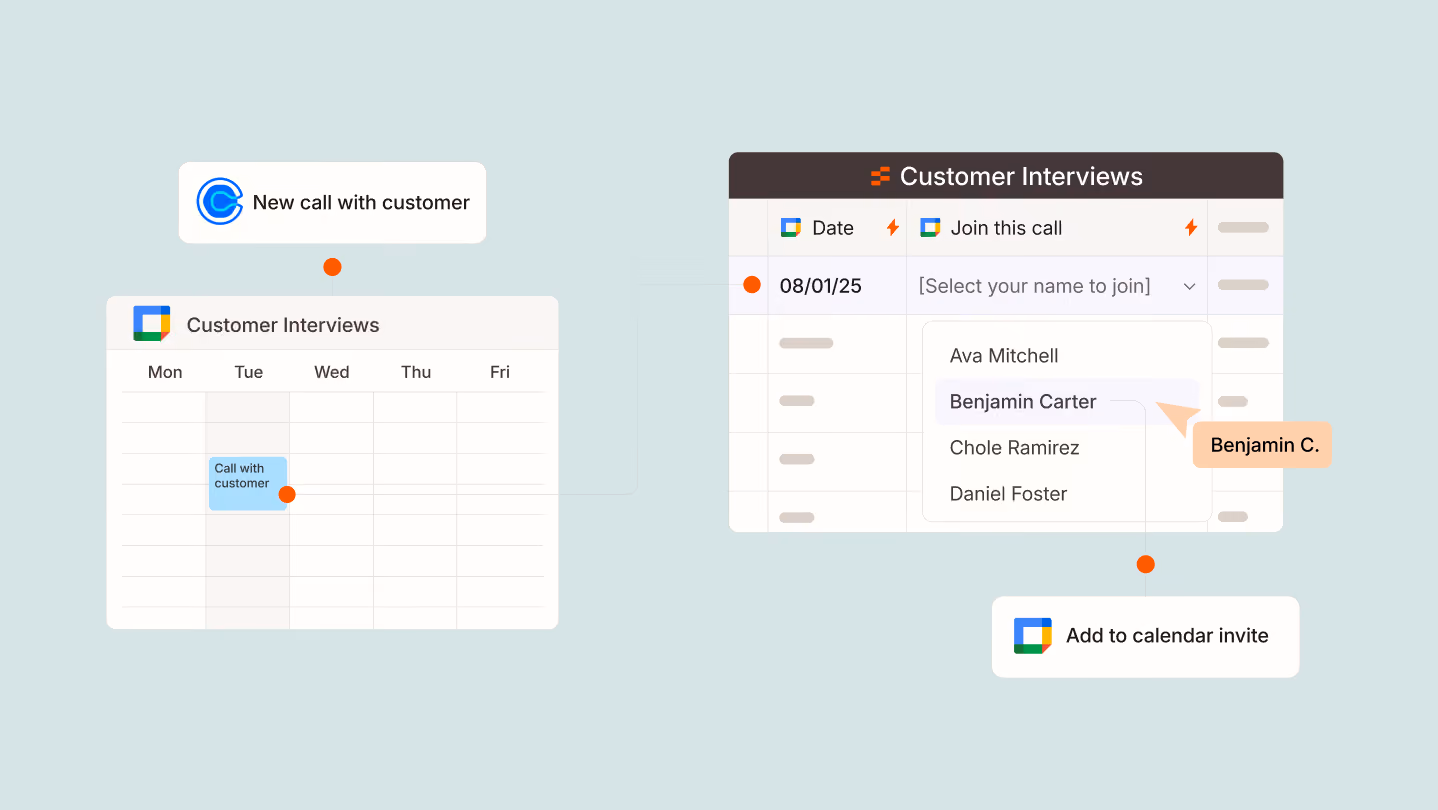The width and height of the screenshot is (1438, 810).
Task: Click the Google Calendar icon in Join this call column
Action: pos(930,228)
